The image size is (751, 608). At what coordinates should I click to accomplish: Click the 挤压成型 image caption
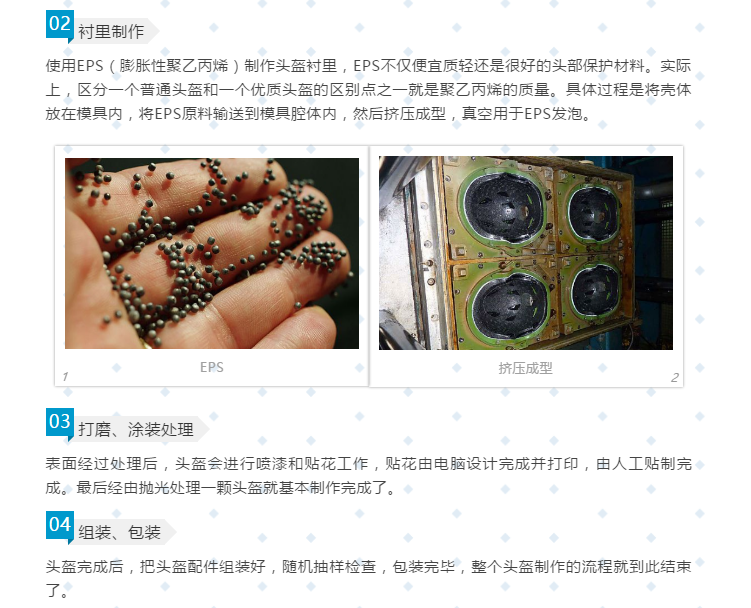[525, 368]
